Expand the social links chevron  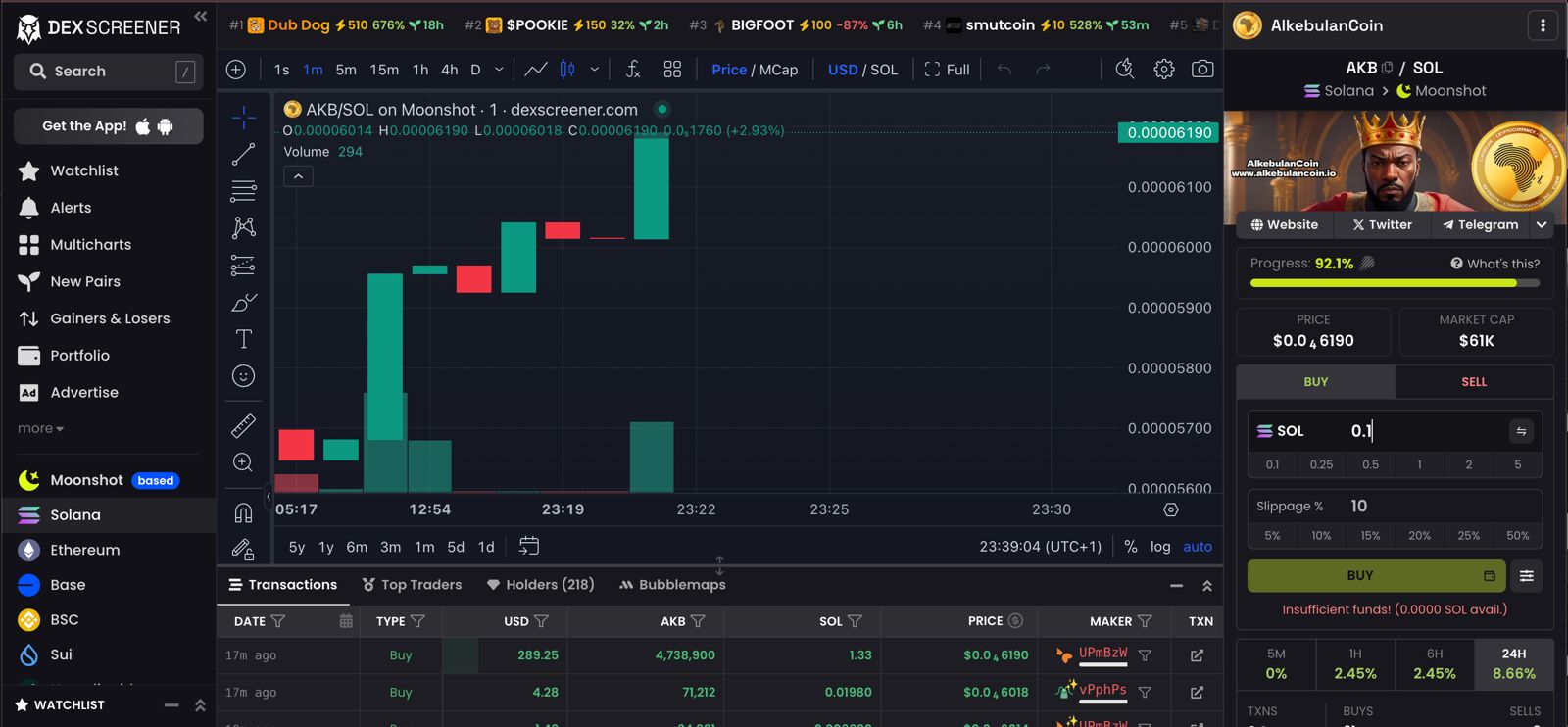pos(1542,225)
